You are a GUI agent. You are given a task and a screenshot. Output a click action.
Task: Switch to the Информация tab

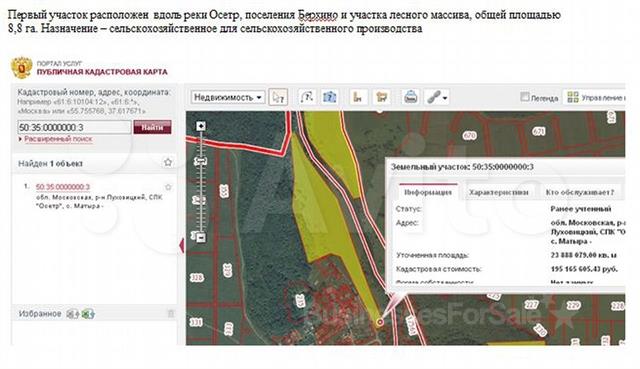pyautogui.click(x=428, y=192)
